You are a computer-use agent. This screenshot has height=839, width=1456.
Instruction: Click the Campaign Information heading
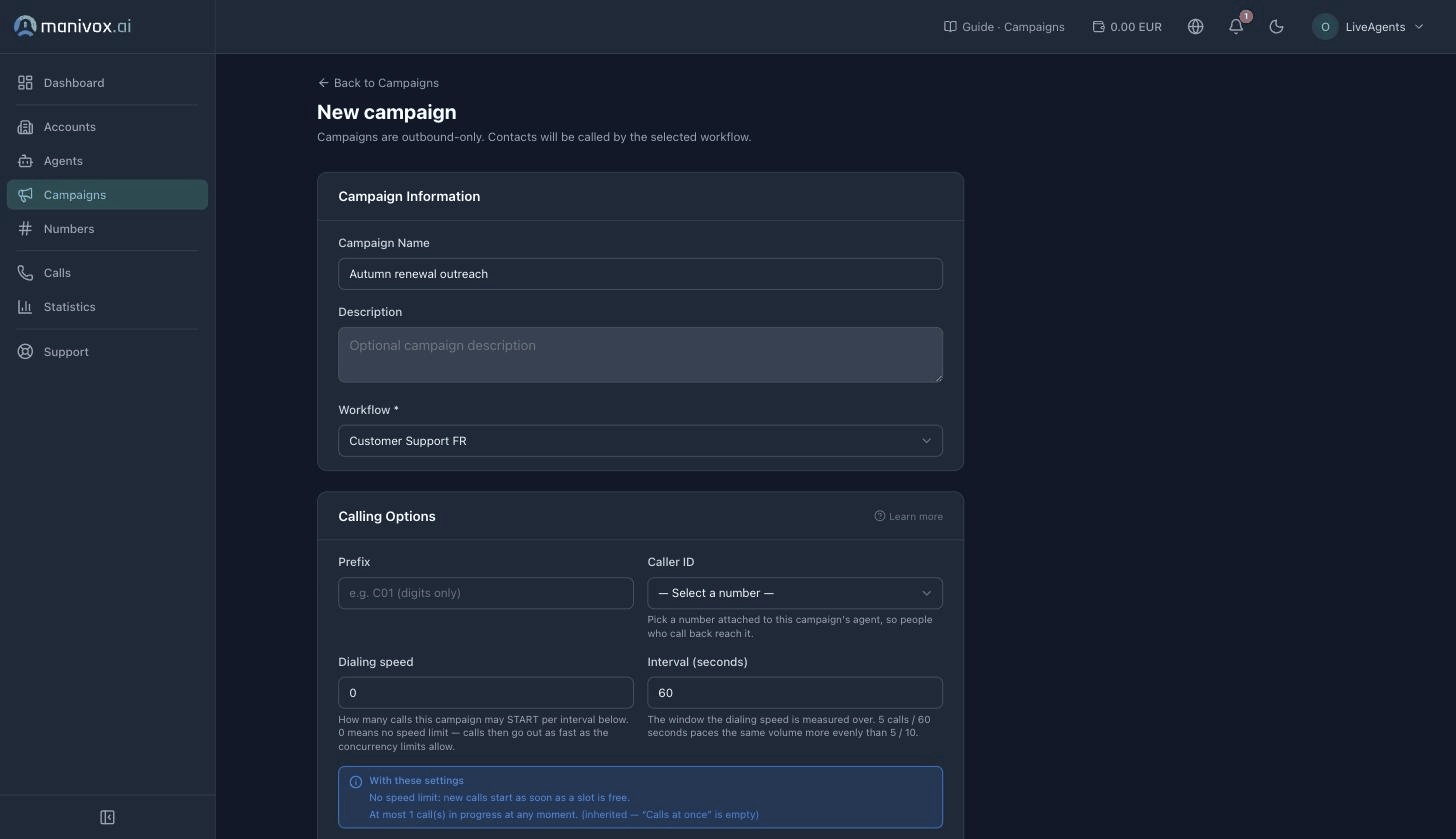(x=409, y=196)
